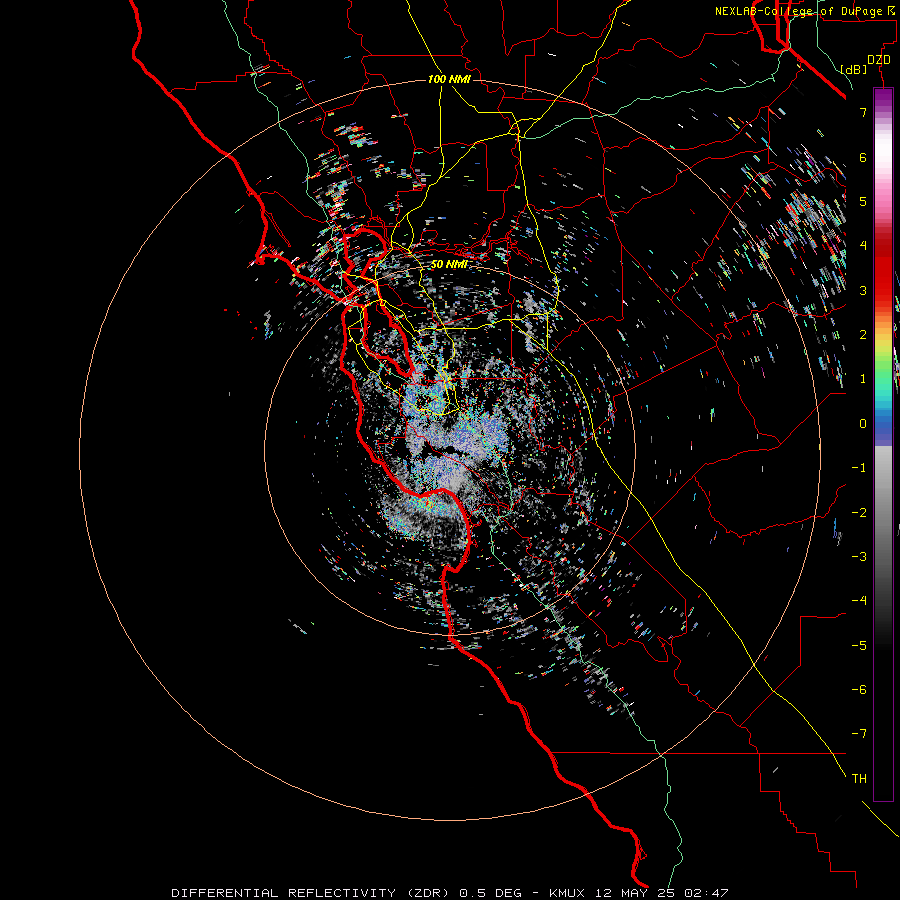This screenshot has height=900, width=900.
Task: Click the "1" value on the color scale
Action: tap(863, 379)
